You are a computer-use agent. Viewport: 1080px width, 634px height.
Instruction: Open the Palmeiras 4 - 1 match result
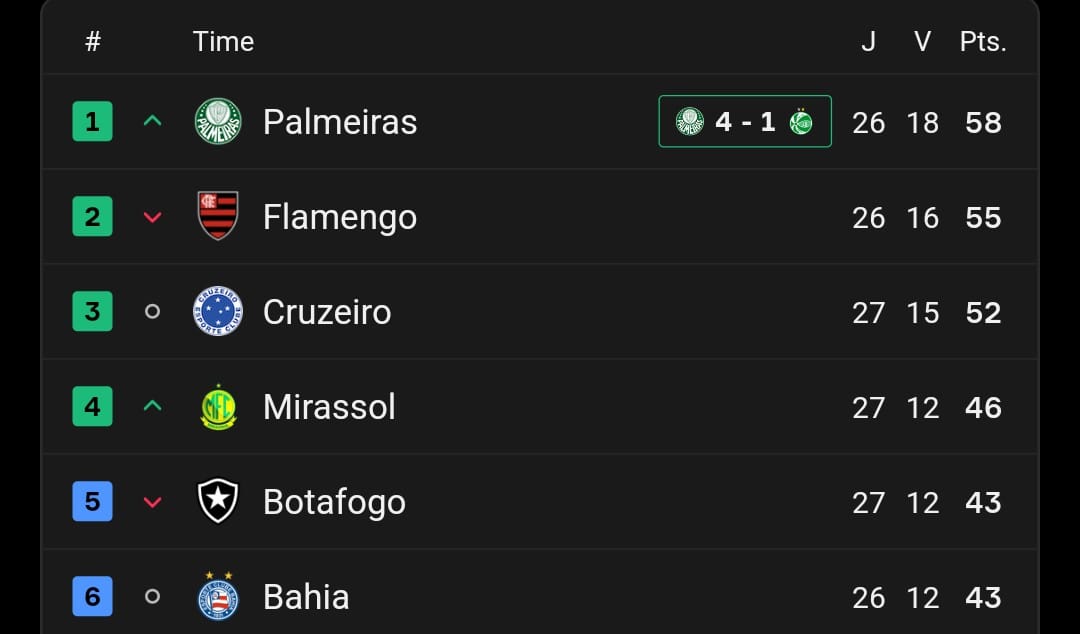pyautogui.click(x=745, y=122)
